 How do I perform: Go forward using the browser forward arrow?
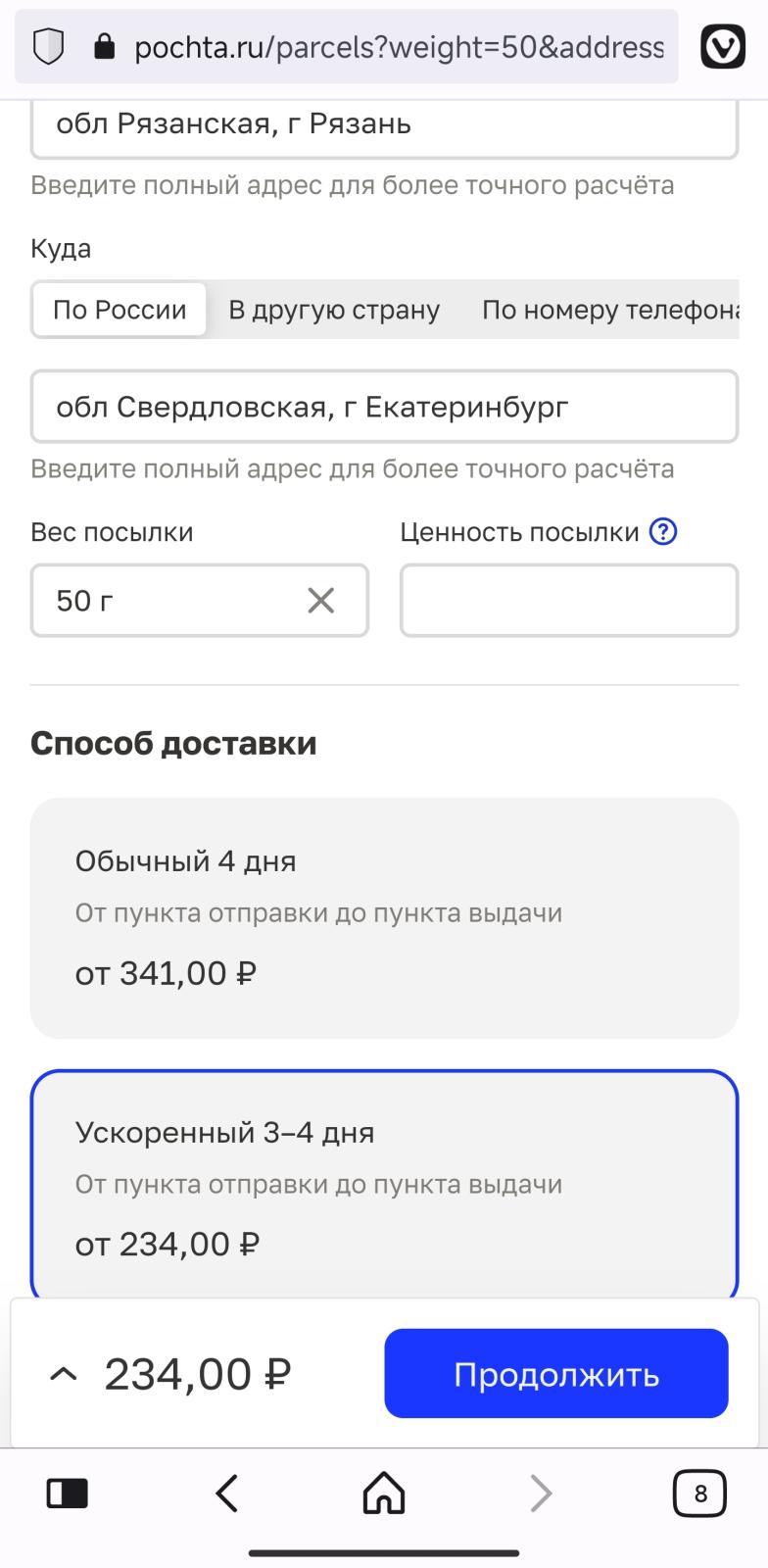click(x=541, y=1494)
